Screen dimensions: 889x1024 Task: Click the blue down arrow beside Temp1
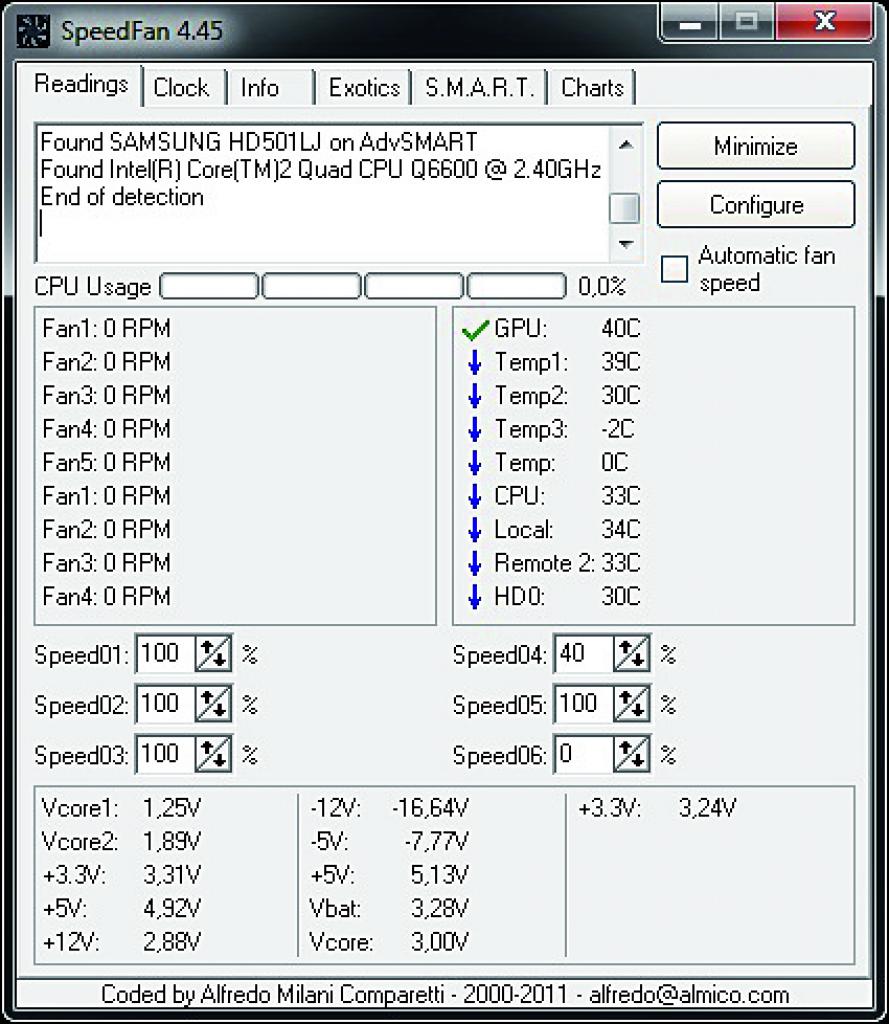(x=475, y=362)
